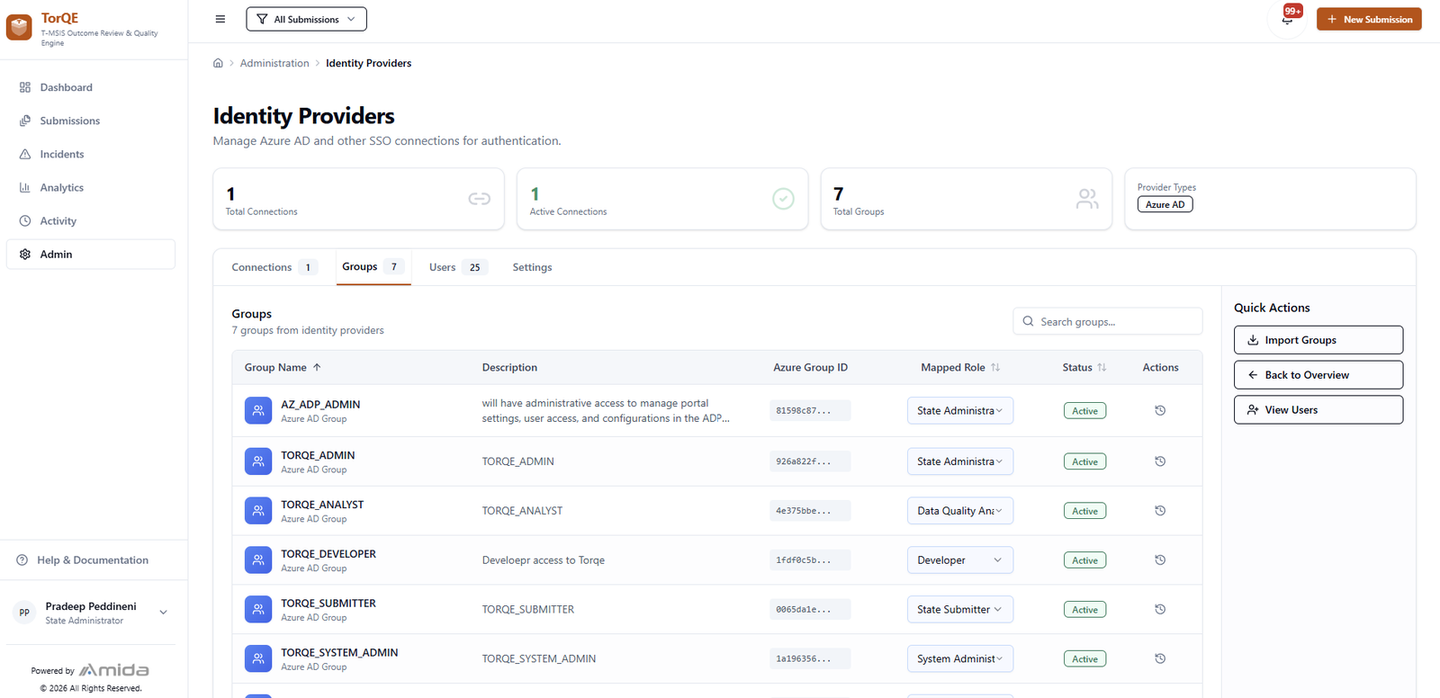Viewport: 1440px width, 698px height.
Task: Open the Settings tab
Action: (x=532, y=267)
